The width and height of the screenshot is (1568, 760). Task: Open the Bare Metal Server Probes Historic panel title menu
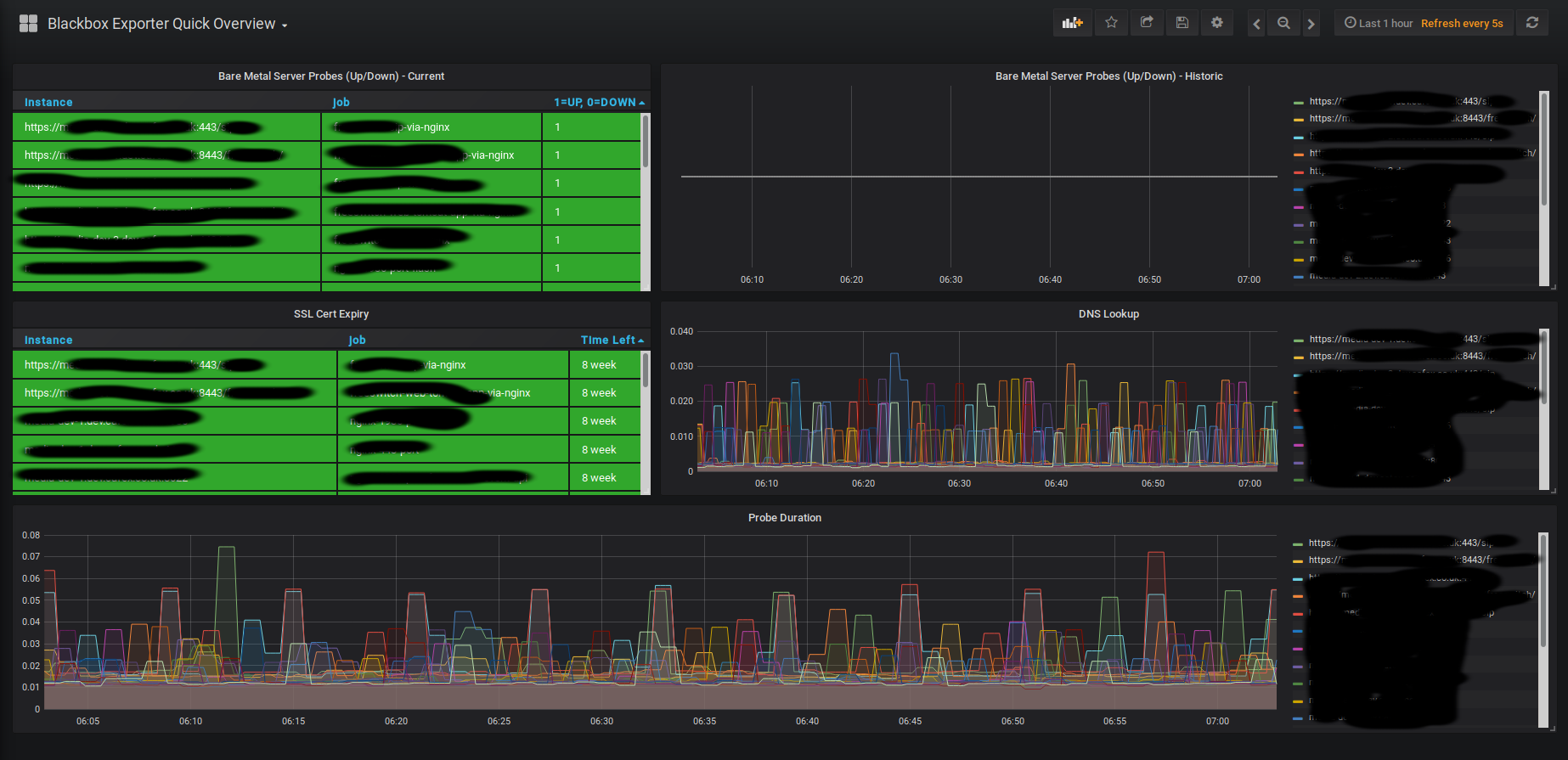point(1108,76)
